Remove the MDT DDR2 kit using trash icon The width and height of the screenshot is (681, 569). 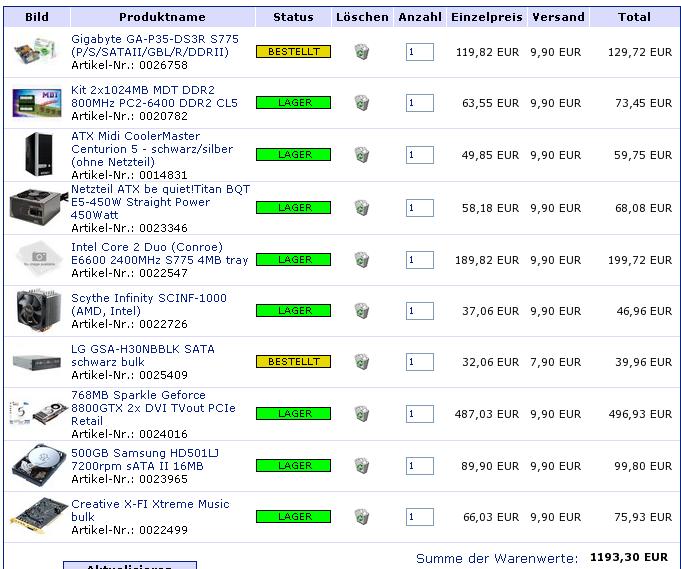coord(362,103)
